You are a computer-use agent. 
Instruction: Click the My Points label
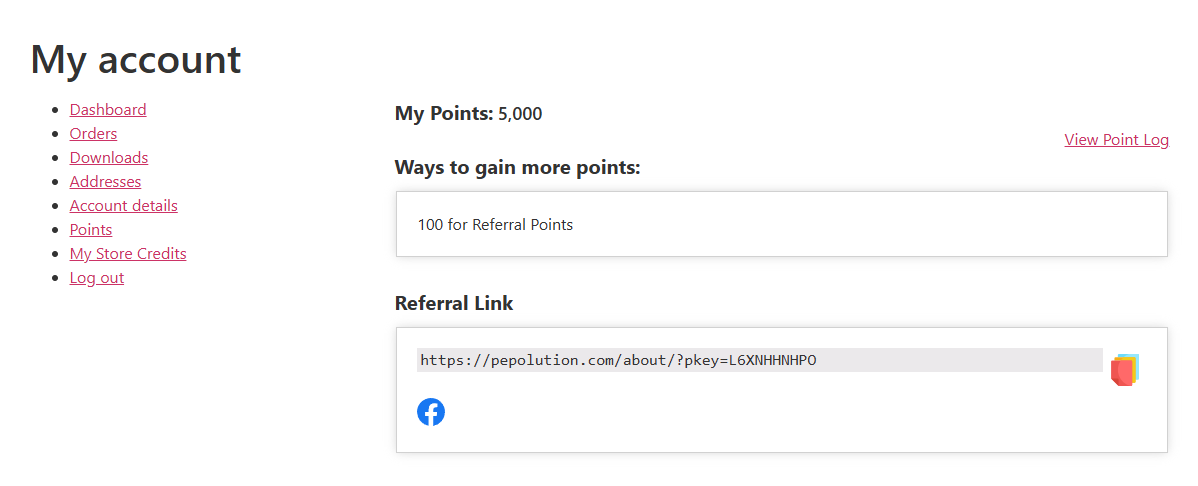click(x=444, y=114)
